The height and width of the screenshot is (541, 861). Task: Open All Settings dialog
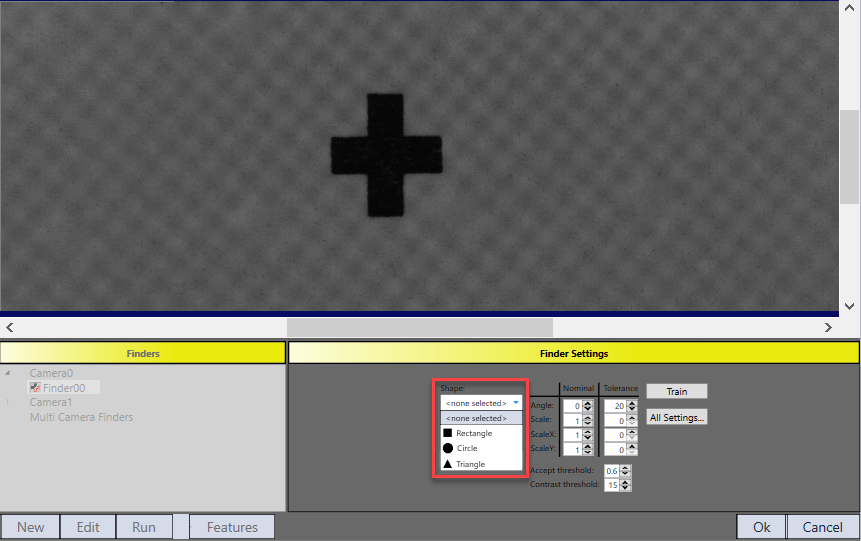point(677,417)
